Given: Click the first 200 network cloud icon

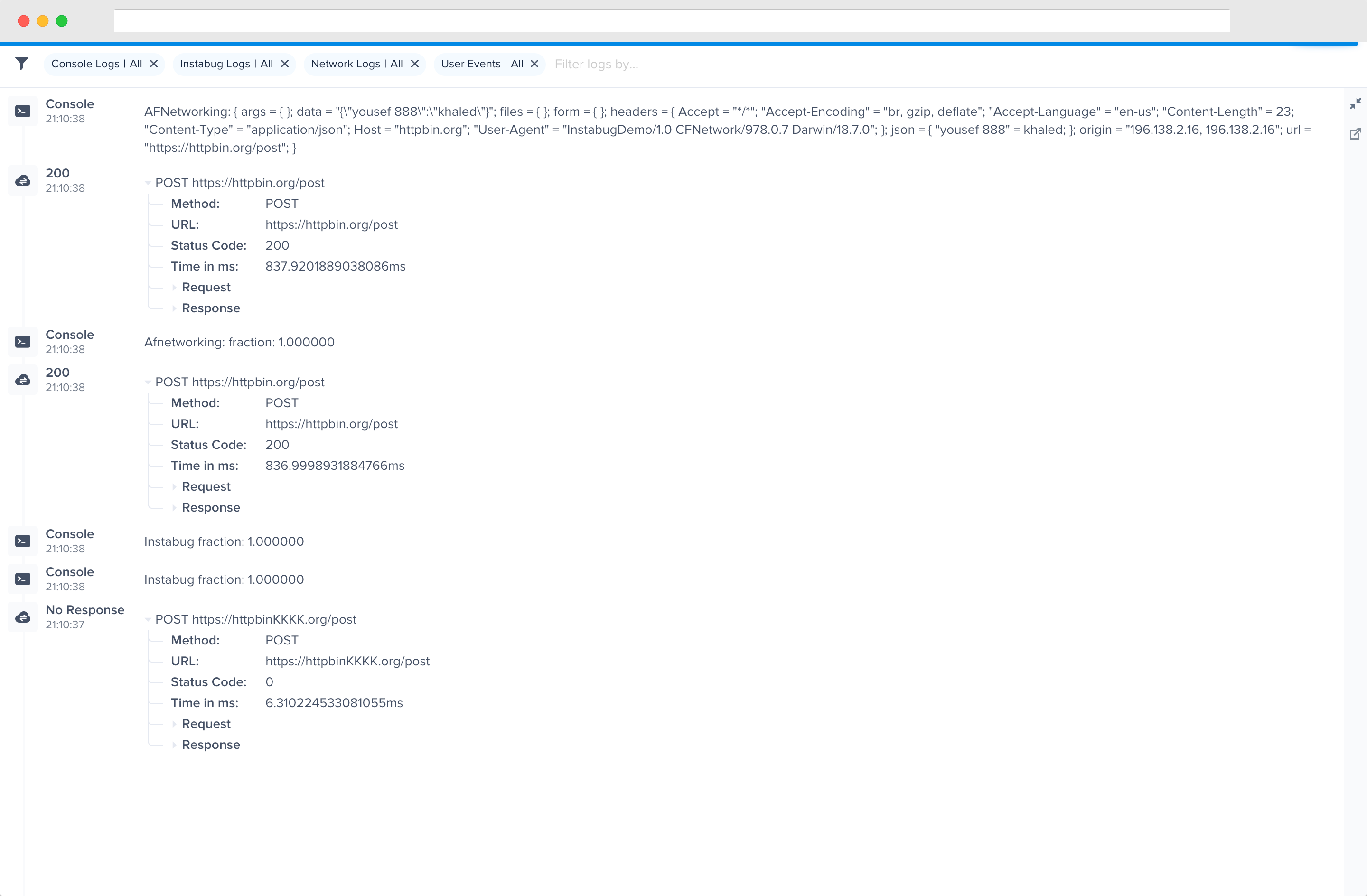Looking at the screenshot, I should tap(22, 180).
